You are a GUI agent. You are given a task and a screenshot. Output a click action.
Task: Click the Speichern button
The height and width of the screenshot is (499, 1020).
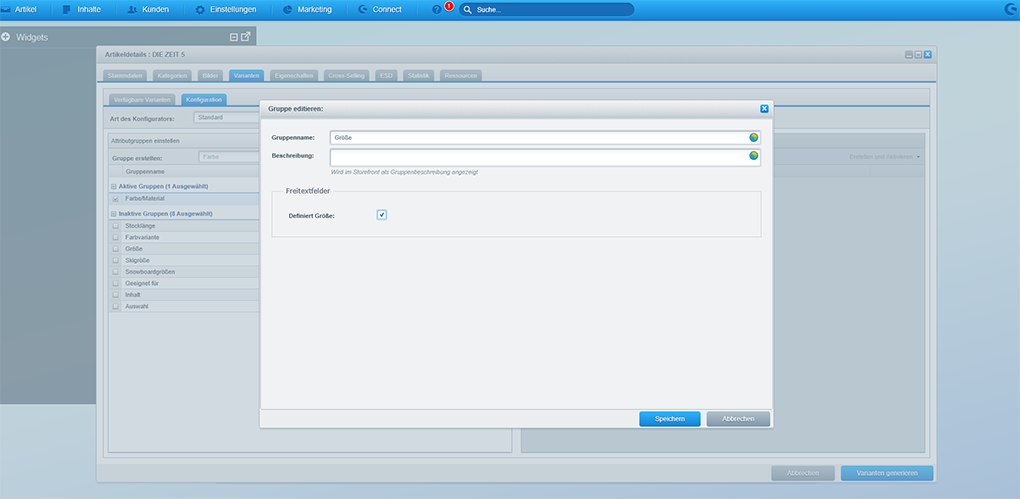pyautogui.click(x=669, y=419)
